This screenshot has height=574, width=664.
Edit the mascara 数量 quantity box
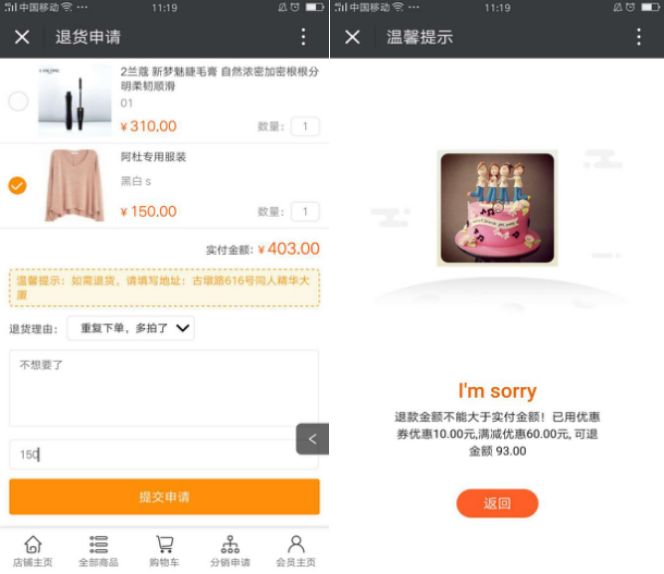tap(305, 126)
